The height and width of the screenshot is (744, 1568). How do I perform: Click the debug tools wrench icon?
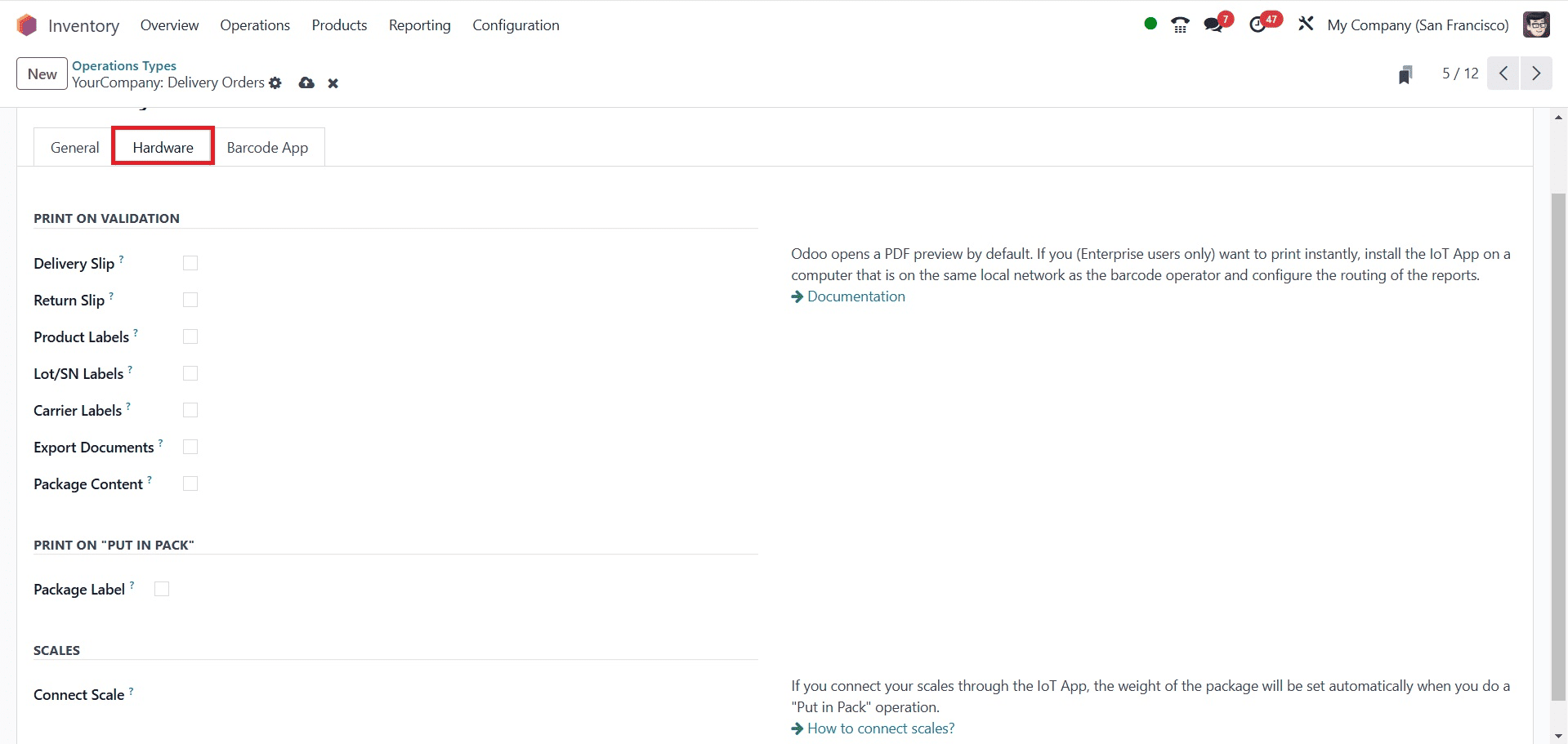1306,25
